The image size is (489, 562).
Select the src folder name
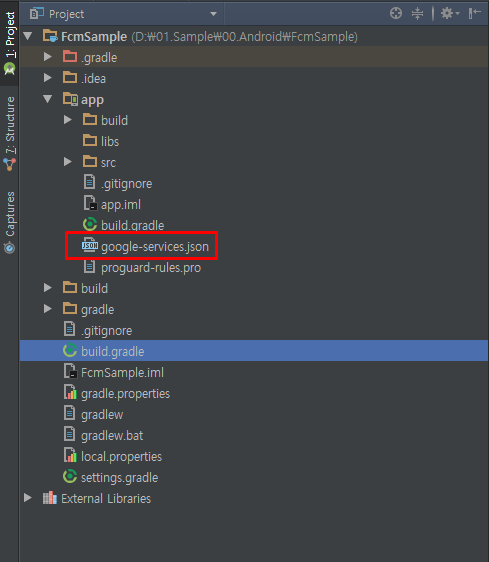pyautogui.click(x=108, y=163)
